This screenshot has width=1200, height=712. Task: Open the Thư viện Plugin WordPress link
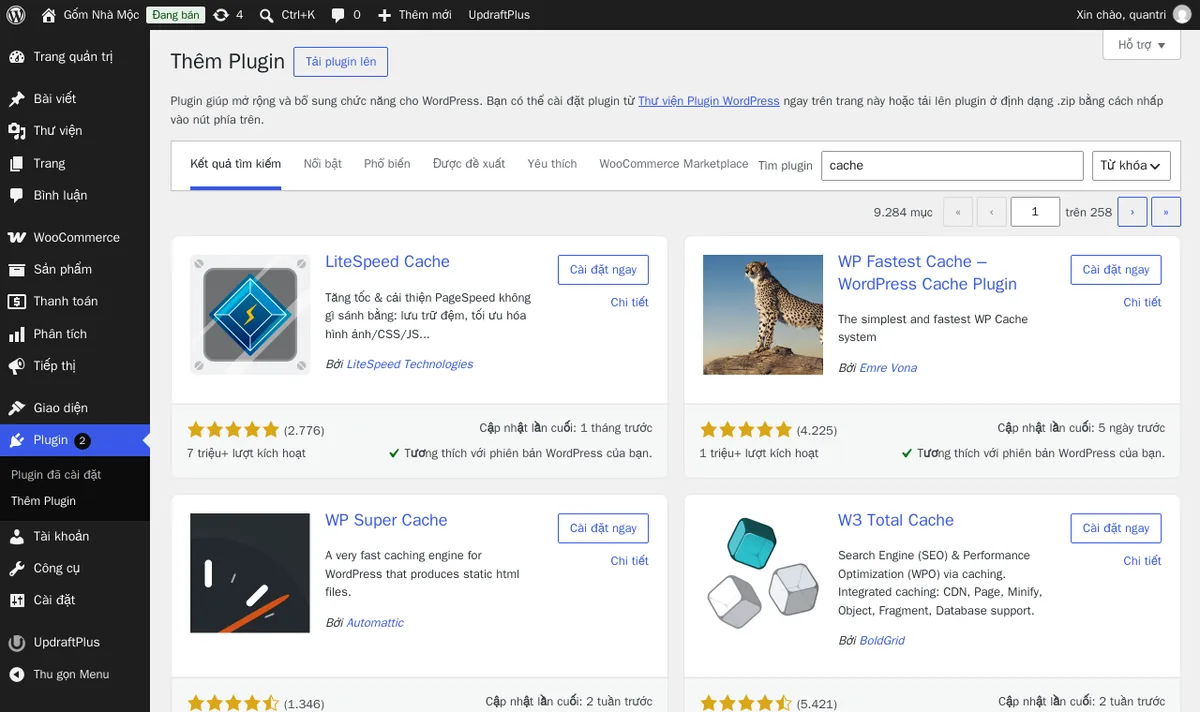point(709,101)
